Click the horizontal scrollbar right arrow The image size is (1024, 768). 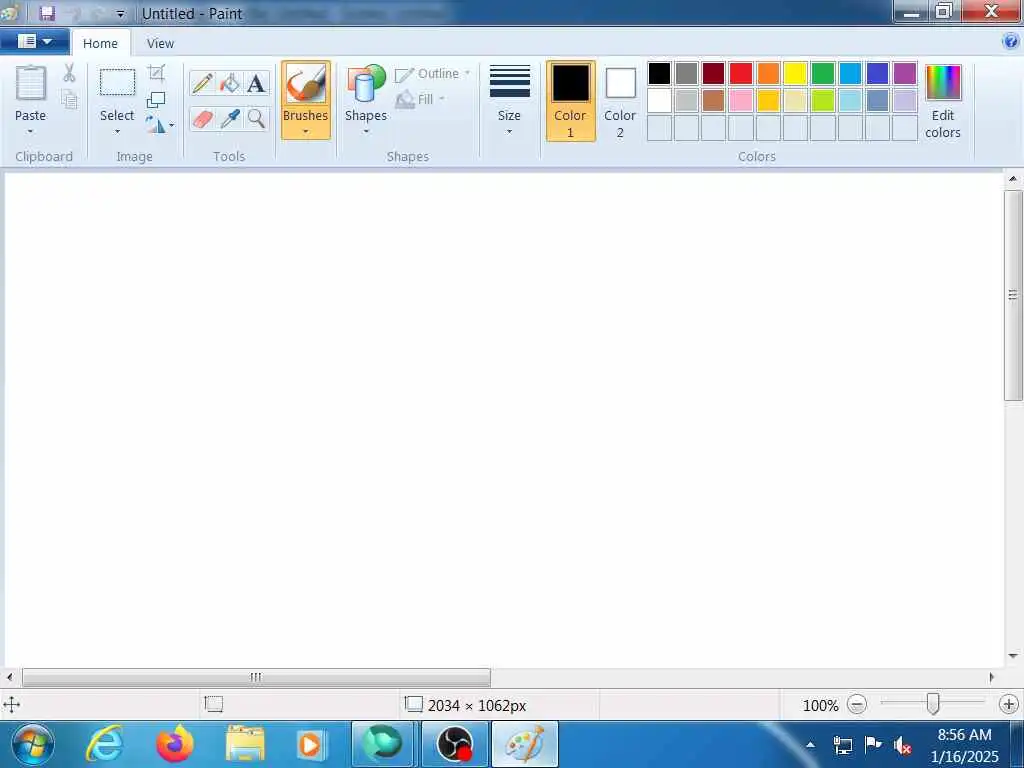pyautogui.click(x=991, y=677)
